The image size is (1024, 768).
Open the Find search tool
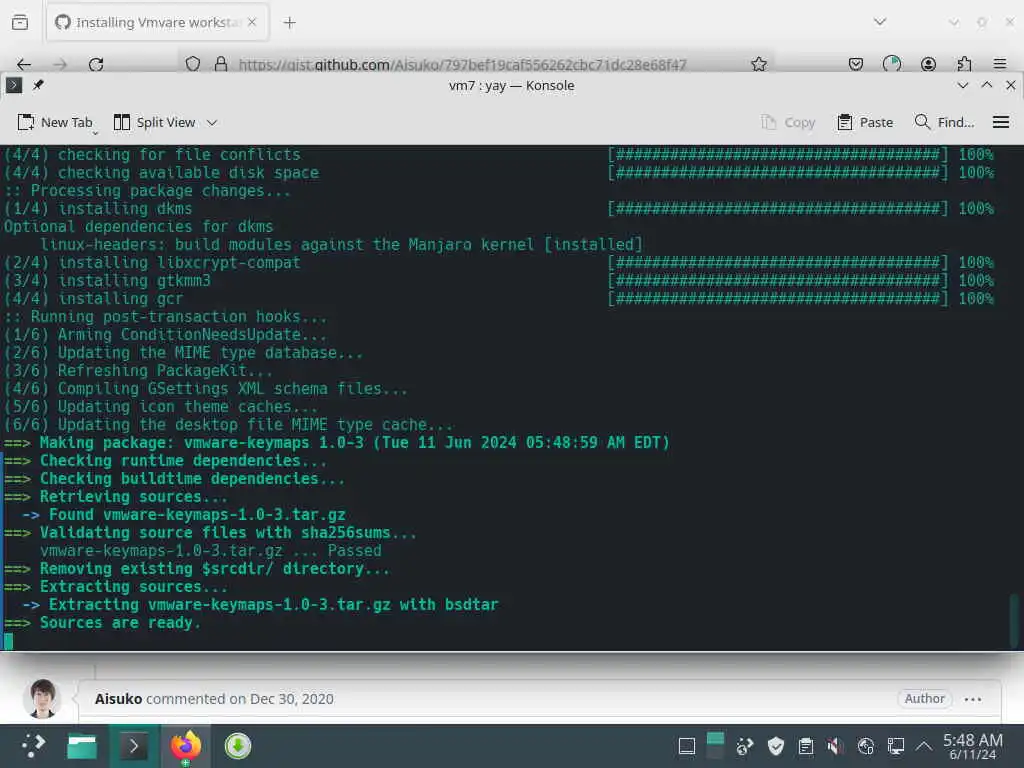click(944, 122)
